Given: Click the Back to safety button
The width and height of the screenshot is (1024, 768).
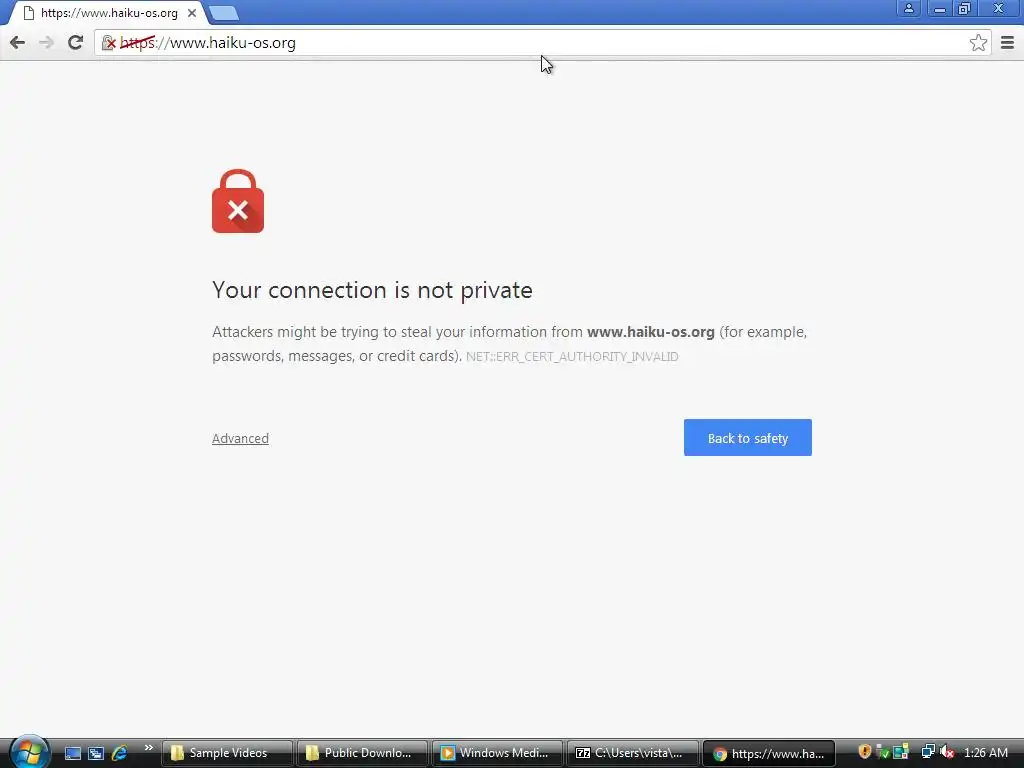Looking at the screenshot, I should click(748, 438).
